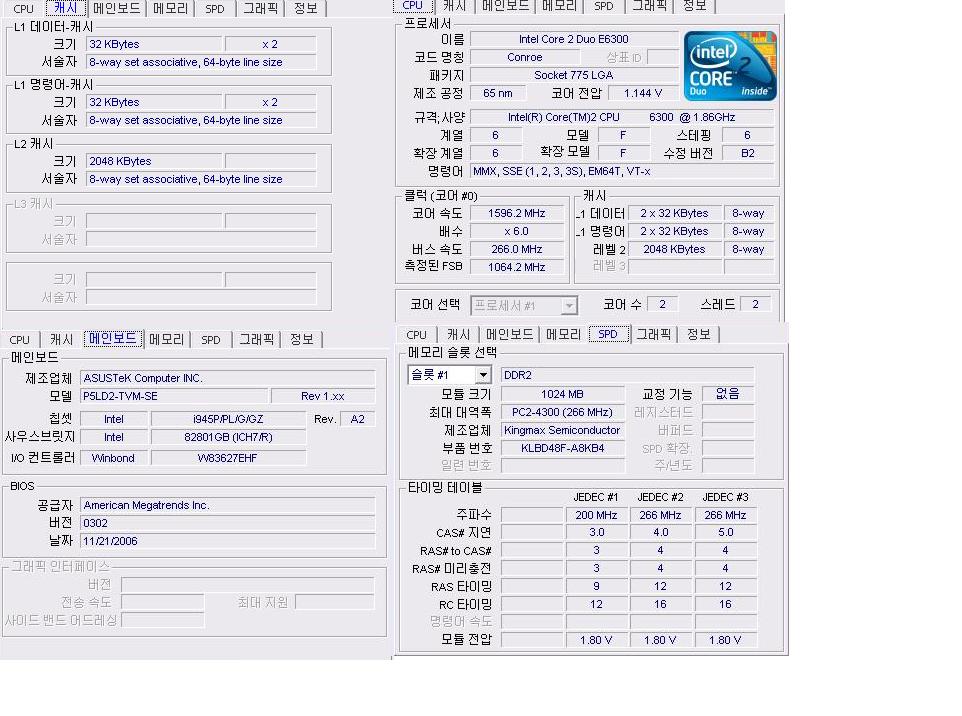Open 메인보드 tab in the SPD window

pos(509,334)
